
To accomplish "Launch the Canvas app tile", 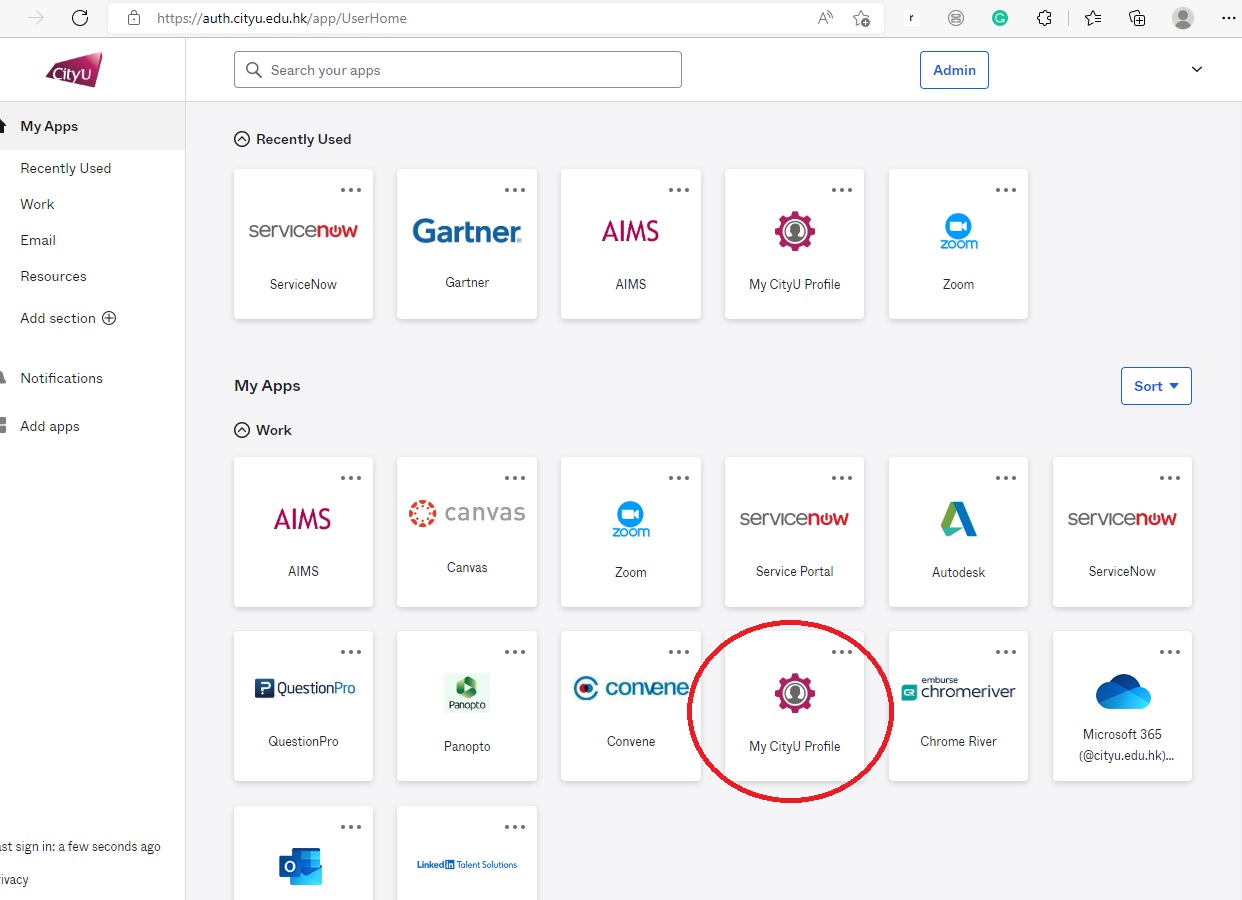I will coord(467,532).
